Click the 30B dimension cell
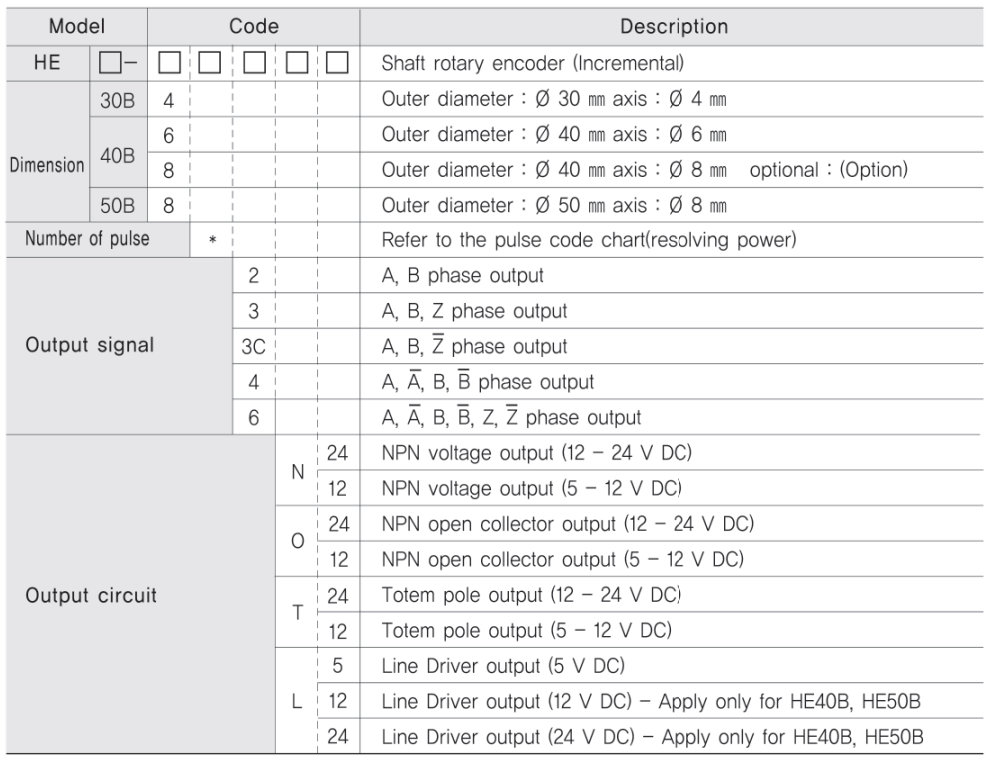990x765 pixels. pos(118,99)
